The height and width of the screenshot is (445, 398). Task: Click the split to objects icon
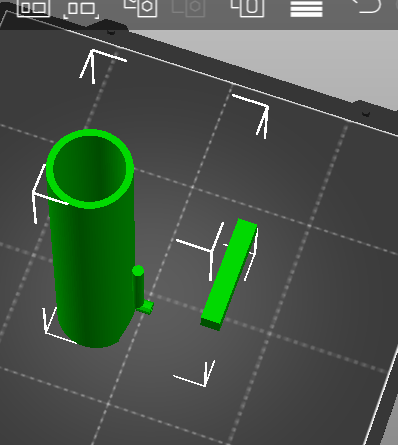point(140,7)
